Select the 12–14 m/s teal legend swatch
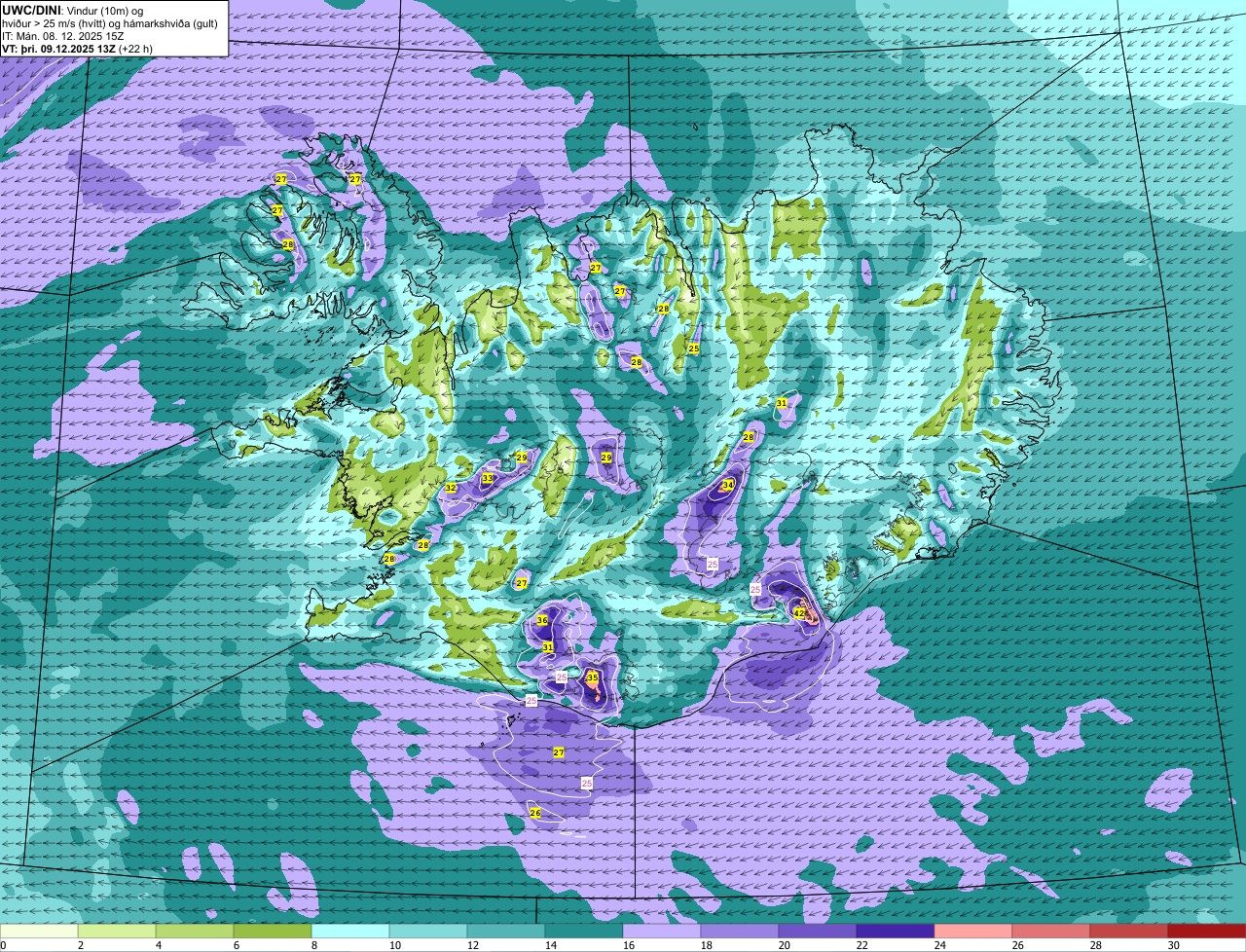The width and height of the screenshot is (1246, 952). coord(506,932)
